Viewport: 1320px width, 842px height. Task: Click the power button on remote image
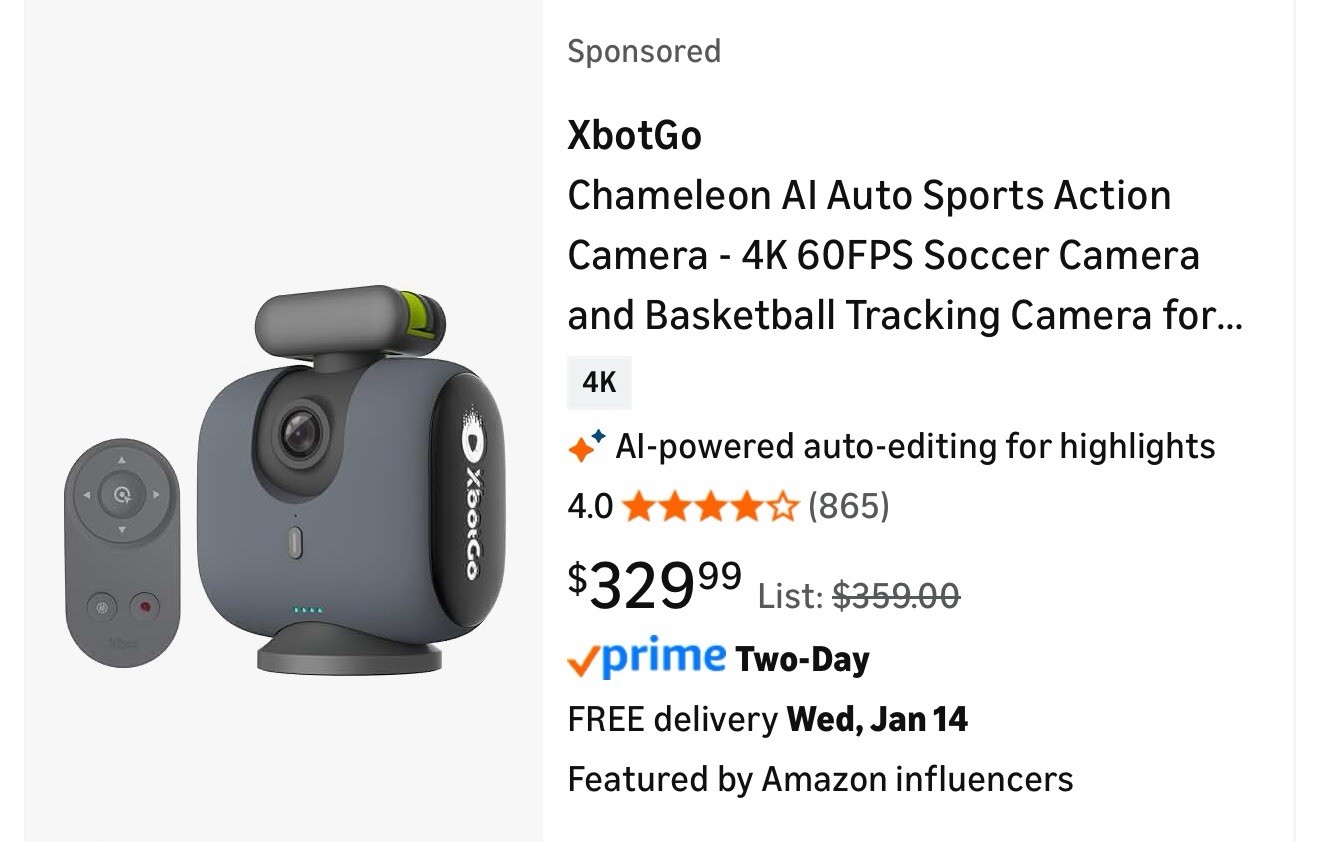tap(101, 606)
